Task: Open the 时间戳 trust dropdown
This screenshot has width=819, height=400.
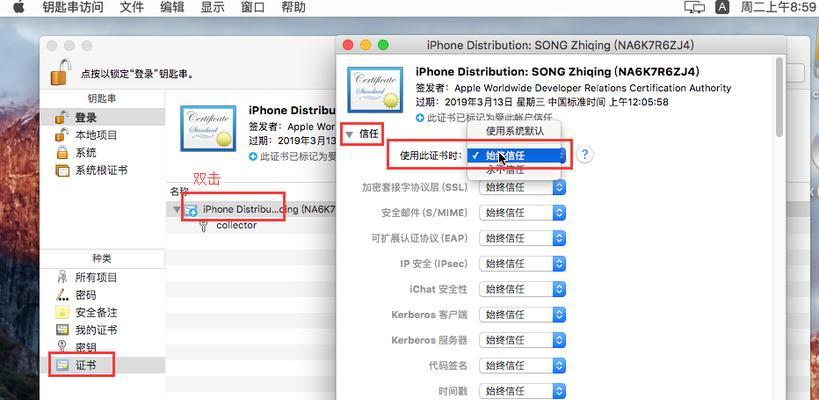Action: tap(522, 391)
